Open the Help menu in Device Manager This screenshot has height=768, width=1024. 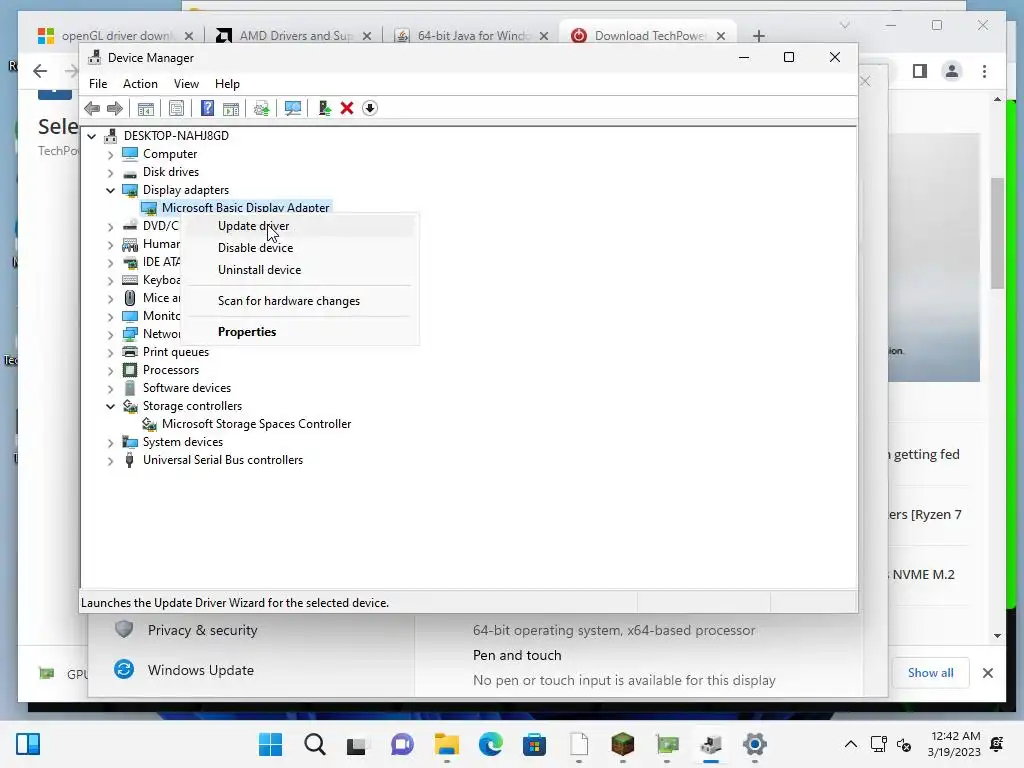tap(227, 84)
